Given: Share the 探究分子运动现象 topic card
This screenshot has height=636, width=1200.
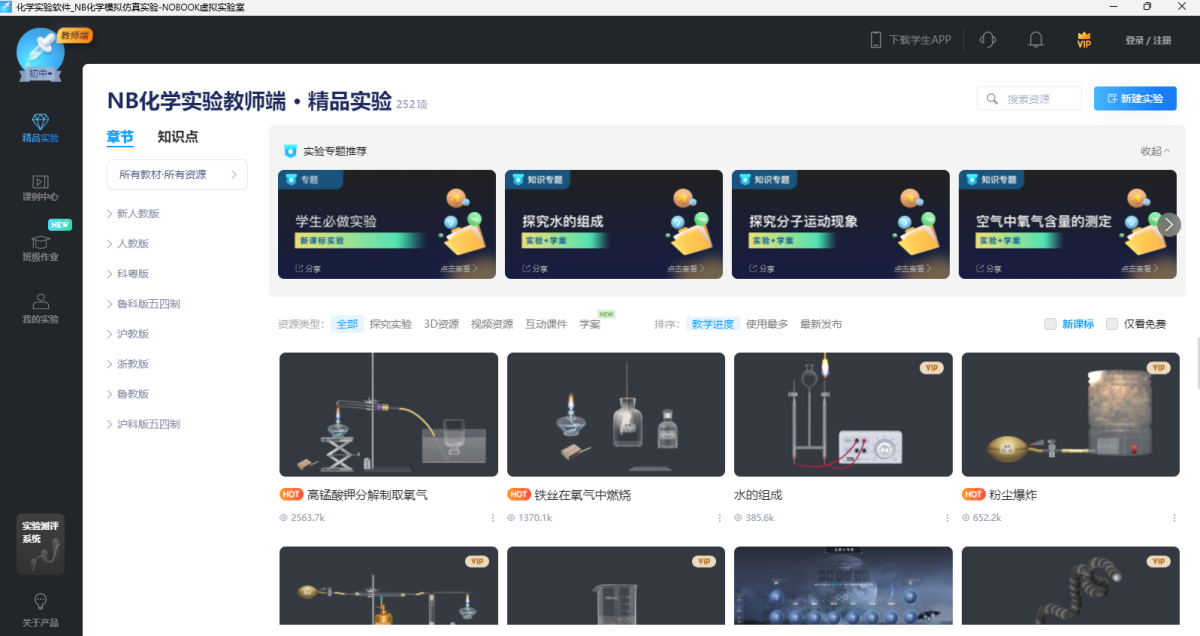Looking at the screenshot, I should 761,268.
